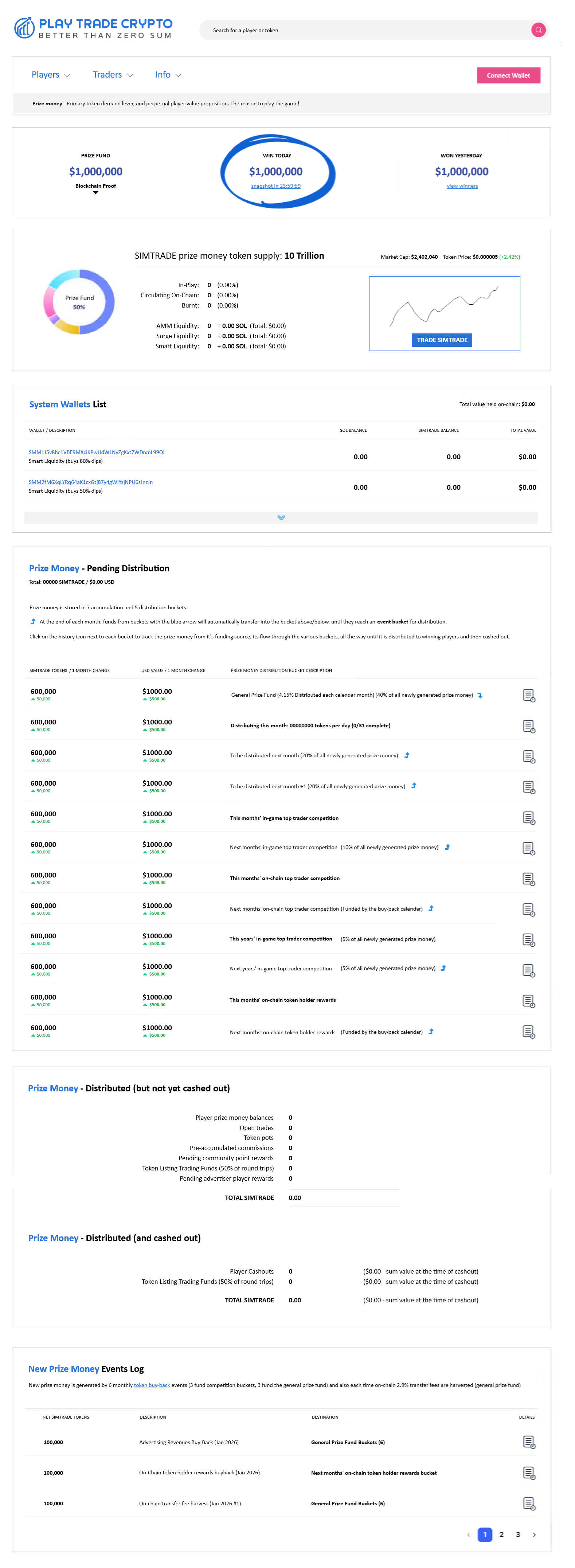Screen dimensions: 575x1568
Task: Click blue arrow beside General Prize Fund description
Action: coord(480,695)
